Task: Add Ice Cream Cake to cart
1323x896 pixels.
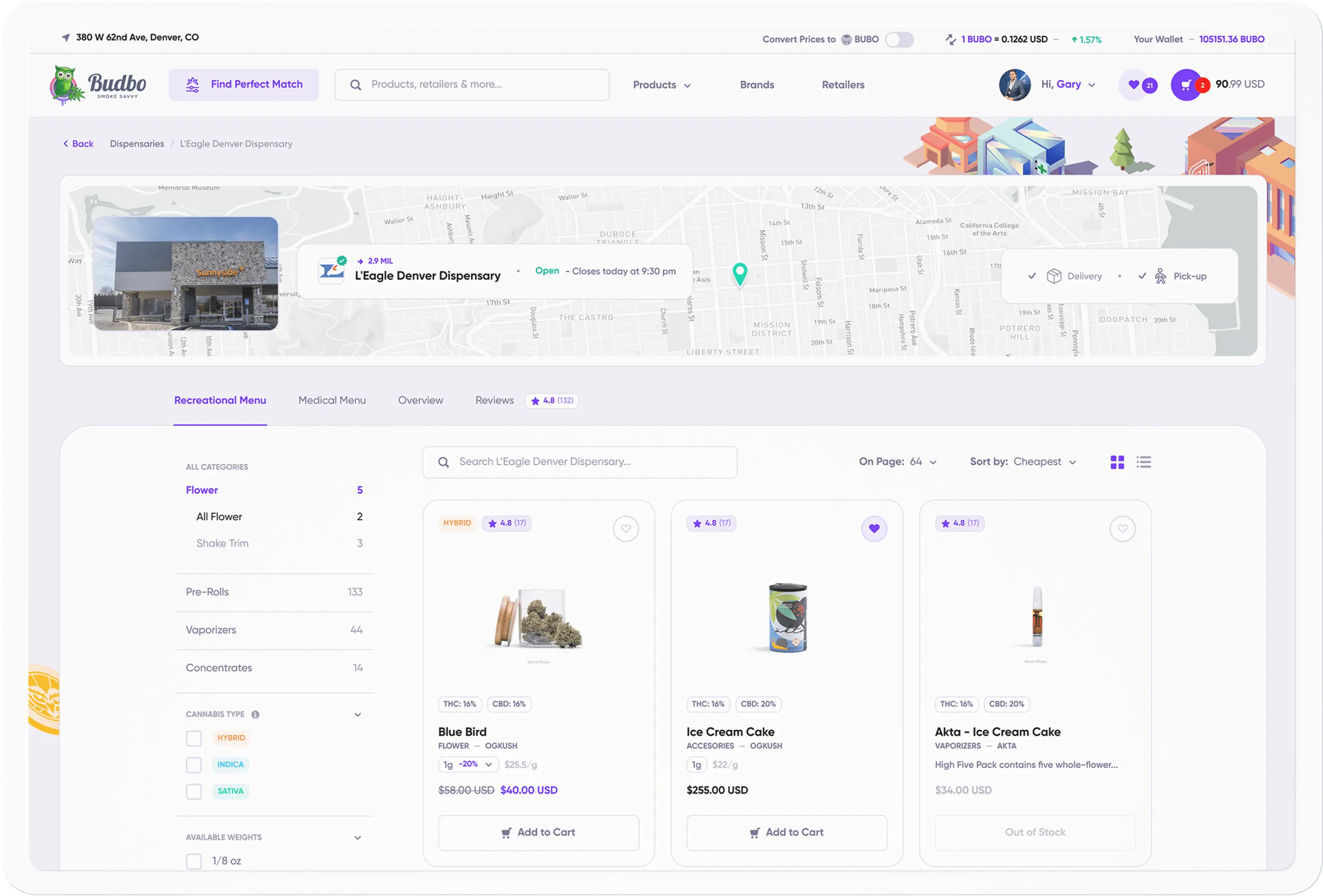Action: click(787, 833)
